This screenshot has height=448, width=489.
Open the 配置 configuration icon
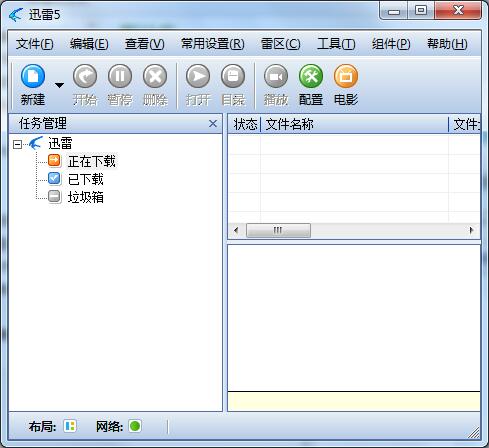tap(311, 76)
